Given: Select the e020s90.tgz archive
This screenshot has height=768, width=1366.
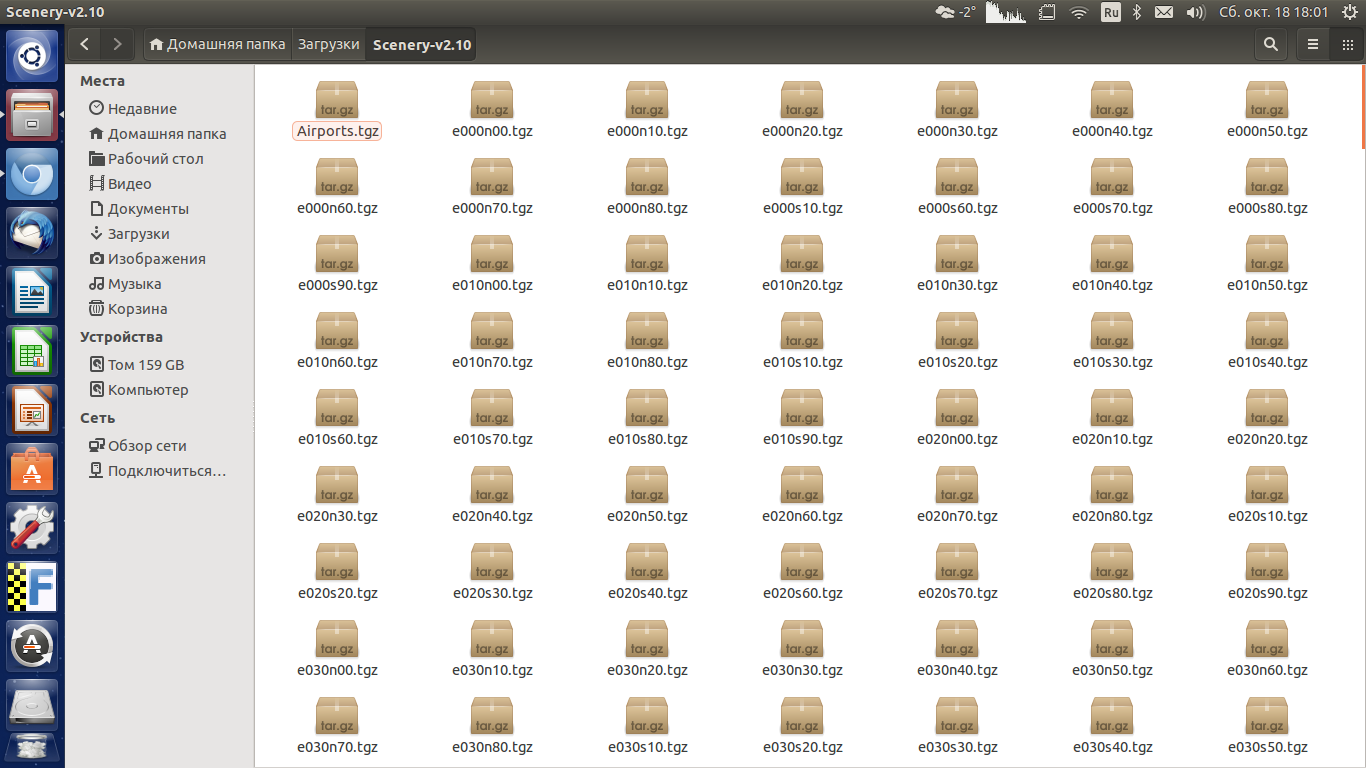Looking at the screenshot, I should pyautogui.click(x=1267, y=572).
